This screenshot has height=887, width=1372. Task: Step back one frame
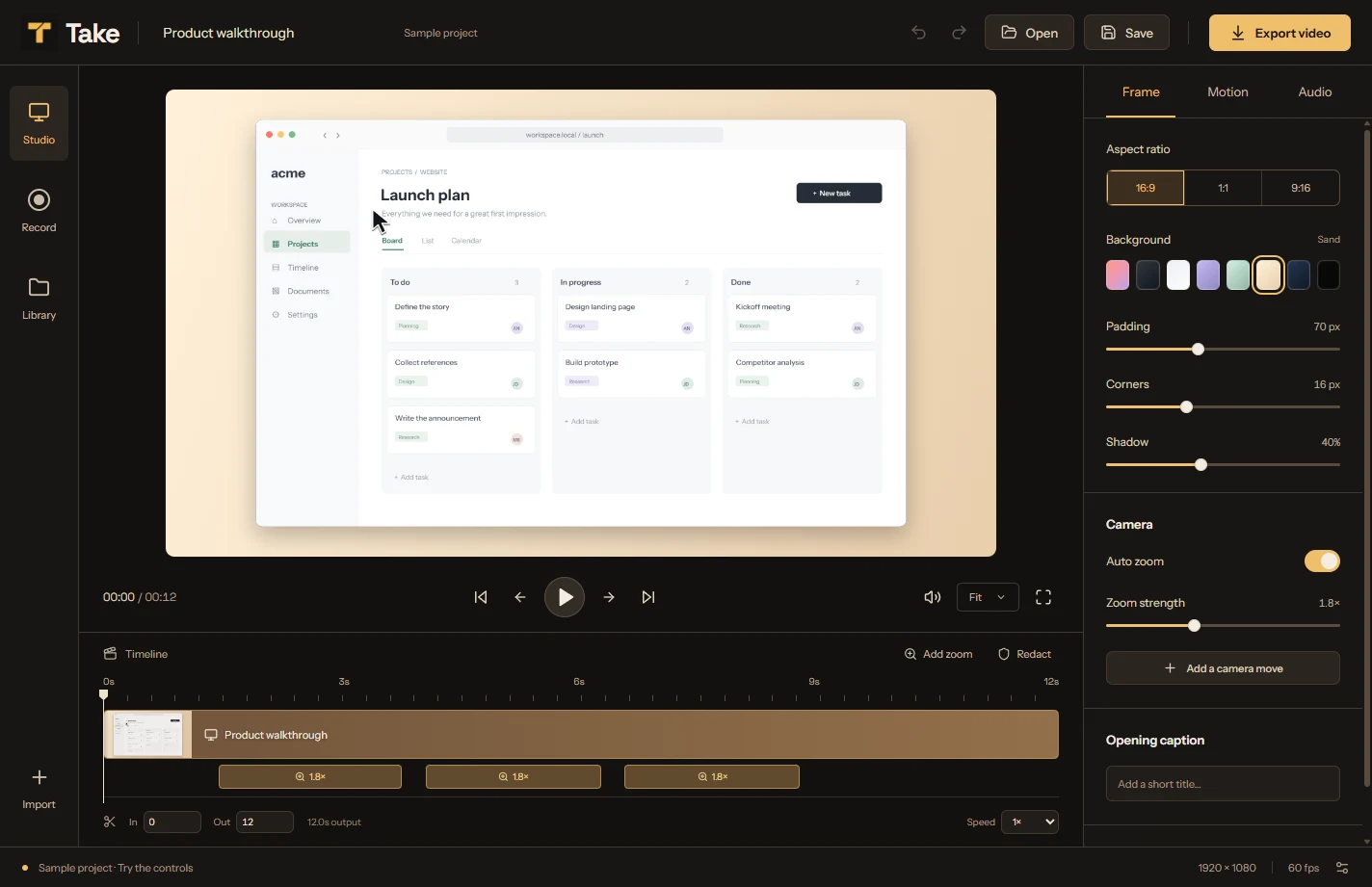pyautogui.click(x=520, y=597)
